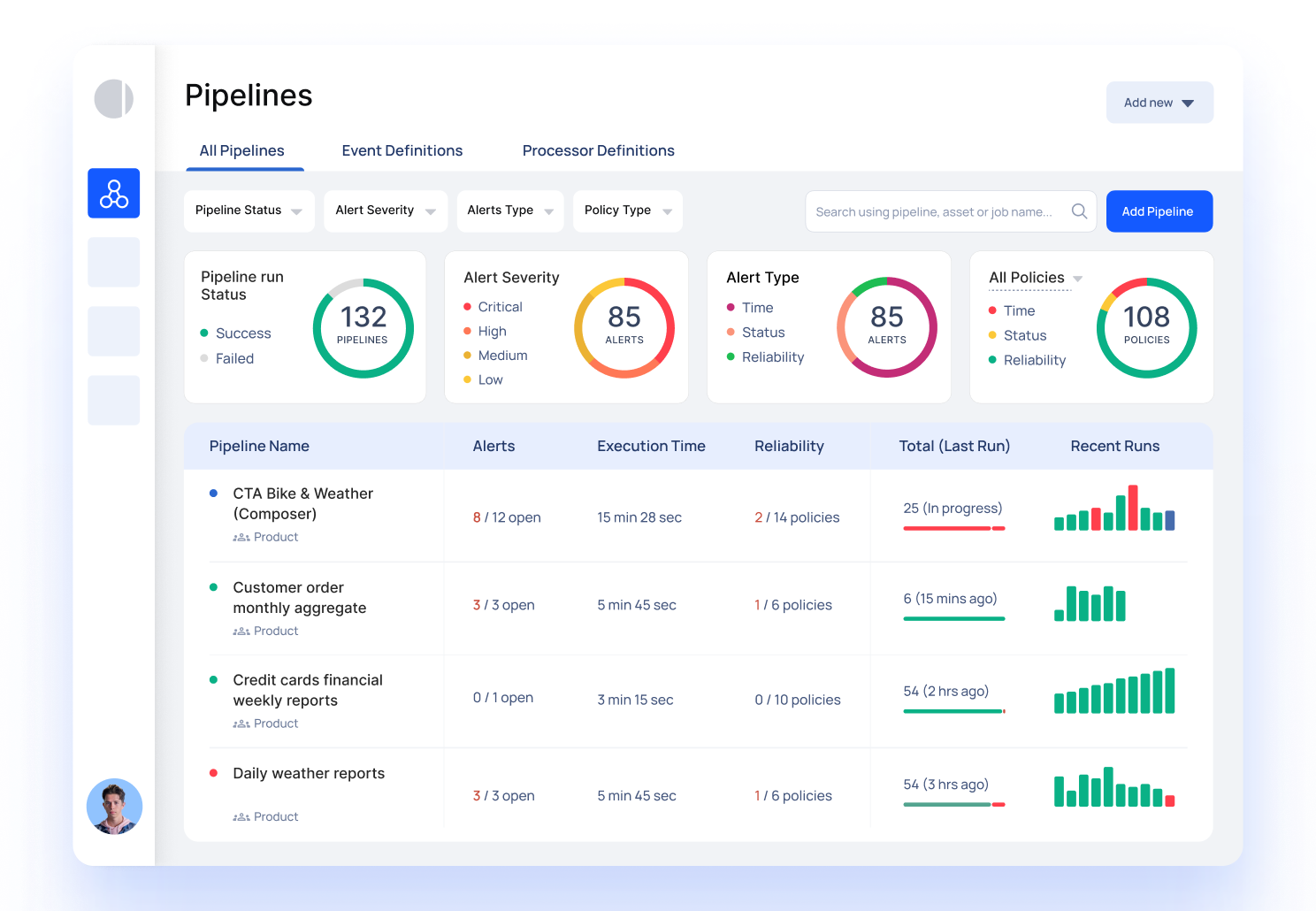Open the user profile avatar
Image resolution: width=1316 pixels, height=911 pixels.
point(114,807)
